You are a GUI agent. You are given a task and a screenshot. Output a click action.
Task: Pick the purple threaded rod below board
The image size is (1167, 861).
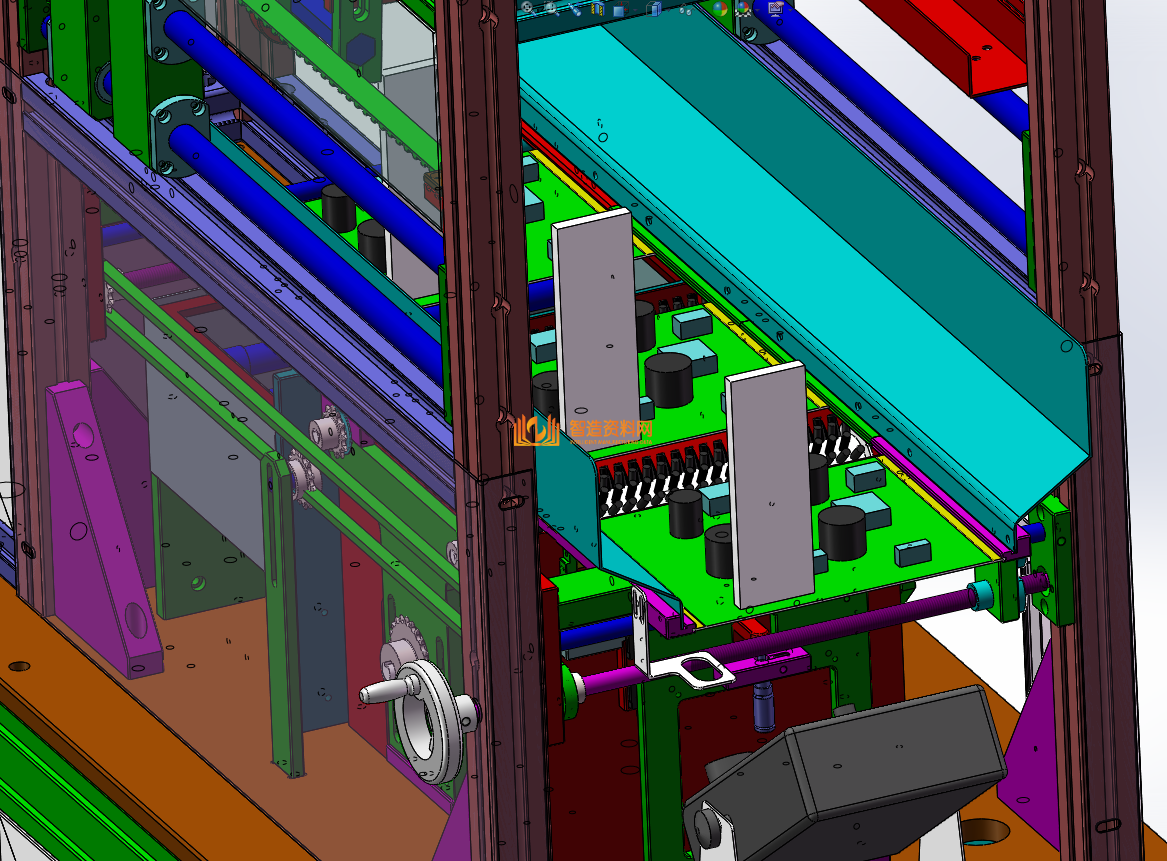[850, 630]
